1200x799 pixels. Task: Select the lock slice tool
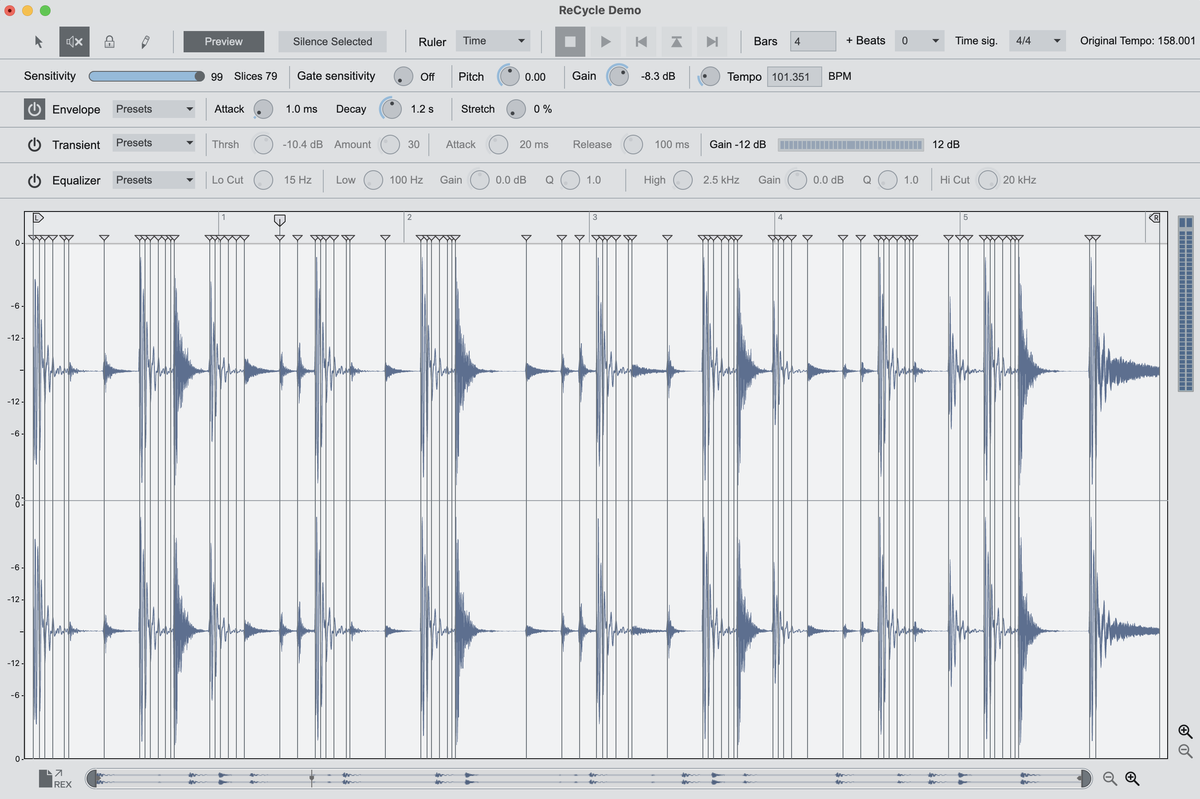[109, 41]
